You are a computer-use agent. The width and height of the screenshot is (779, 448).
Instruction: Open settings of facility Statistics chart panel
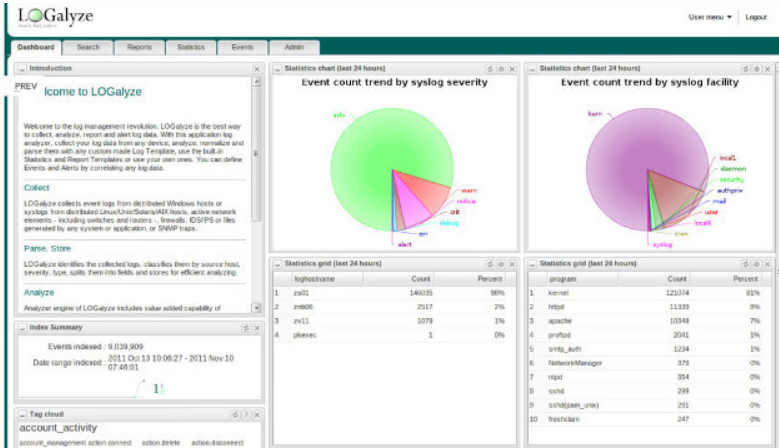click(757, 69)
